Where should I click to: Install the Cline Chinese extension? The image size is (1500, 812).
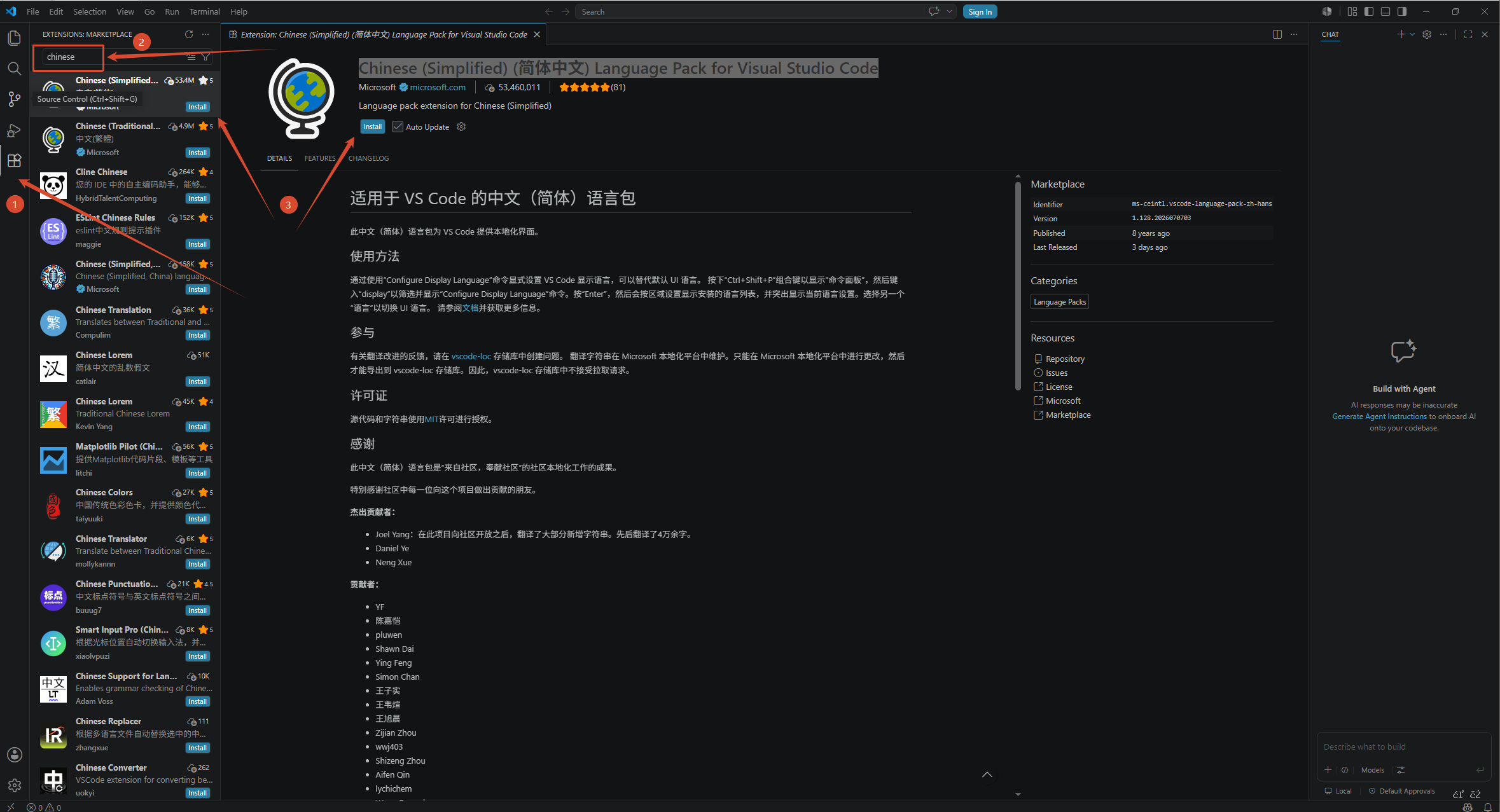click(x=197, y=198)
